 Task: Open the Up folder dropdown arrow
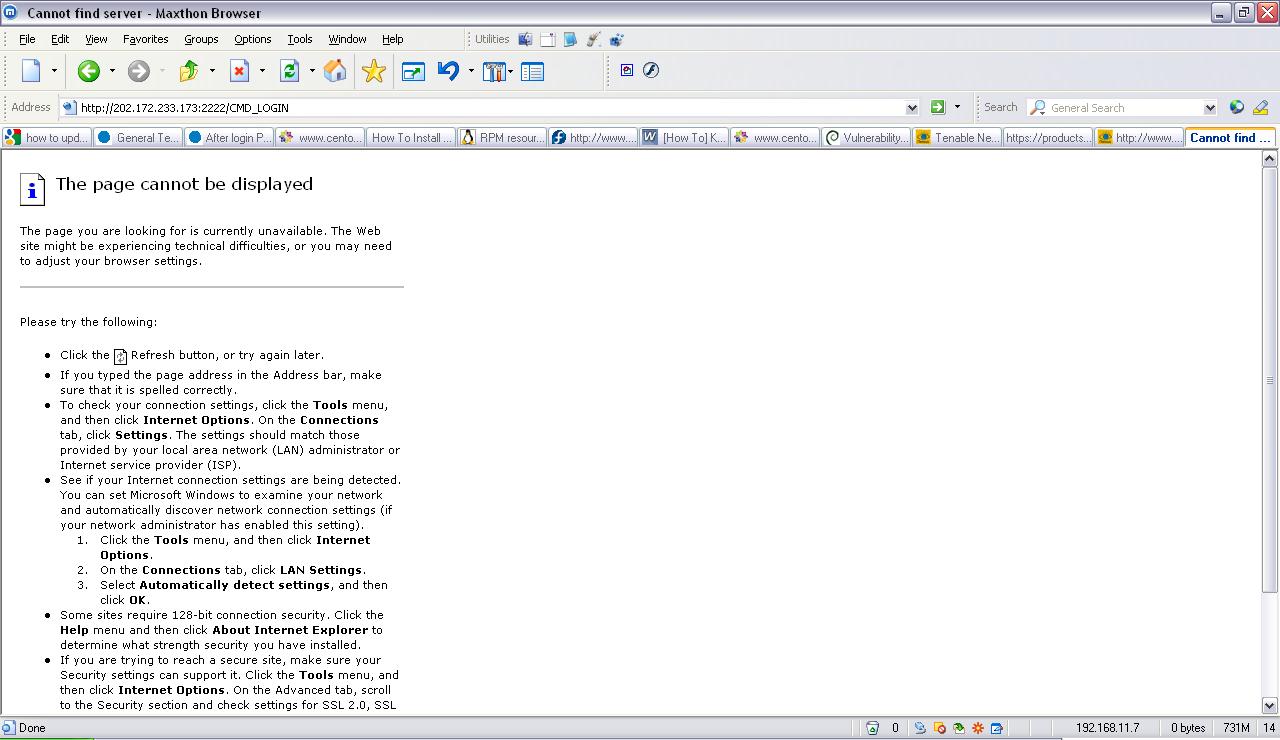212,71
